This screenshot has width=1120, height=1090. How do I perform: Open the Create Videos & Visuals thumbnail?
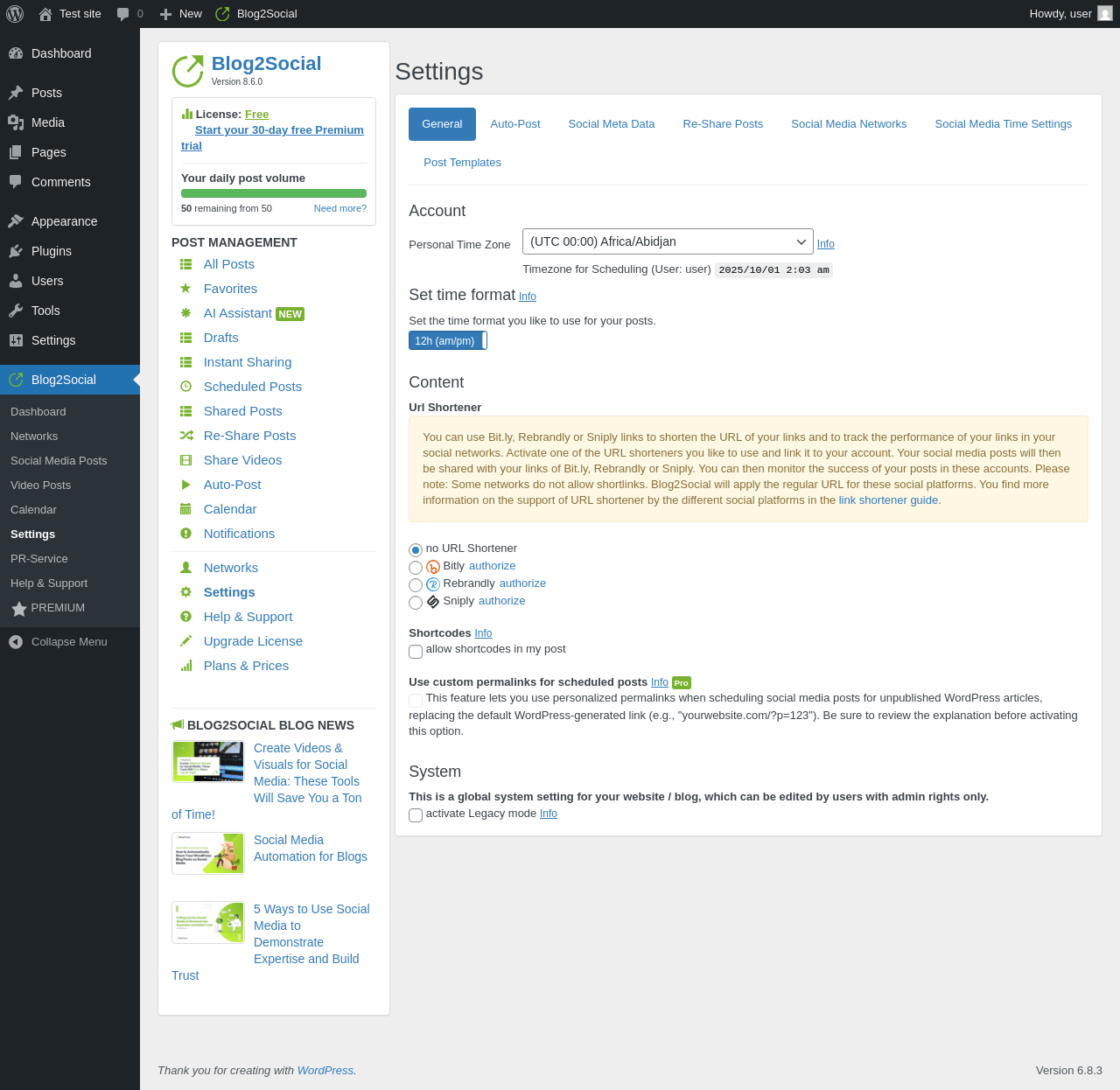pyautogui.click(x=208, y=762)
